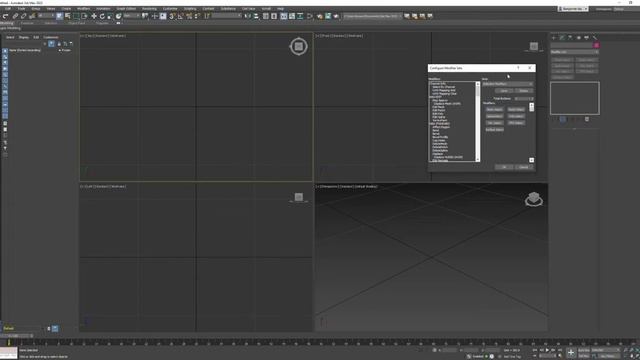640x360 pixels.
Task: Open the Sets dropdown in Configure Modifier Sets
Action: coord(508,84)
